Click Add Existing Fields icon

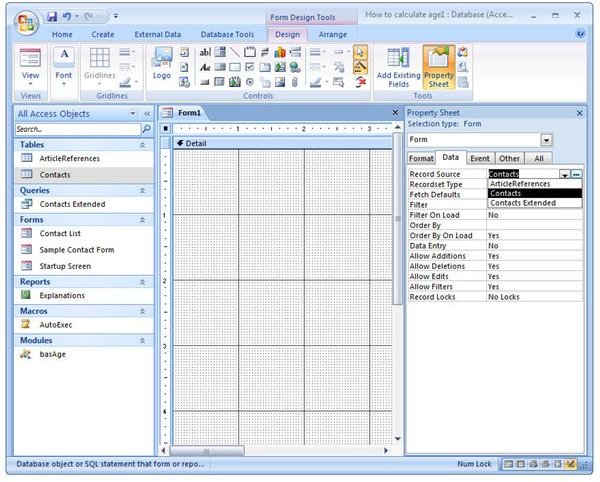tap(398, 68)
